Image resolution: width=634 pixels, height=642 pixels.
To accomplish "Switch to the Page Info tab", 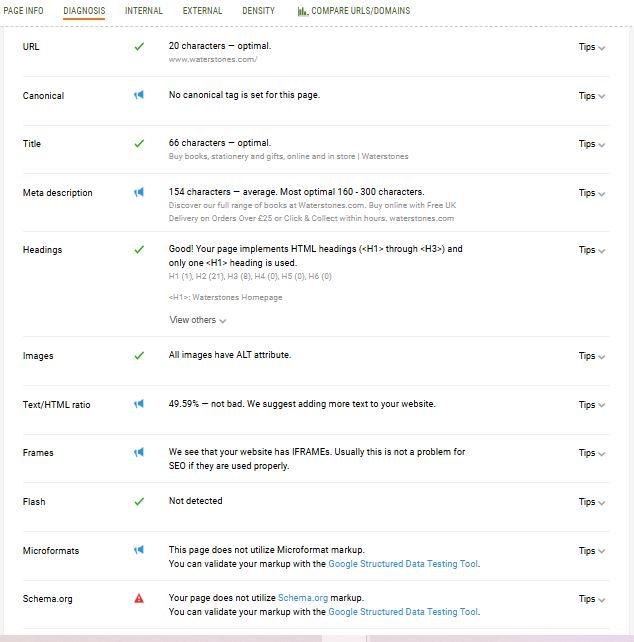I will (x=23, y=11).
